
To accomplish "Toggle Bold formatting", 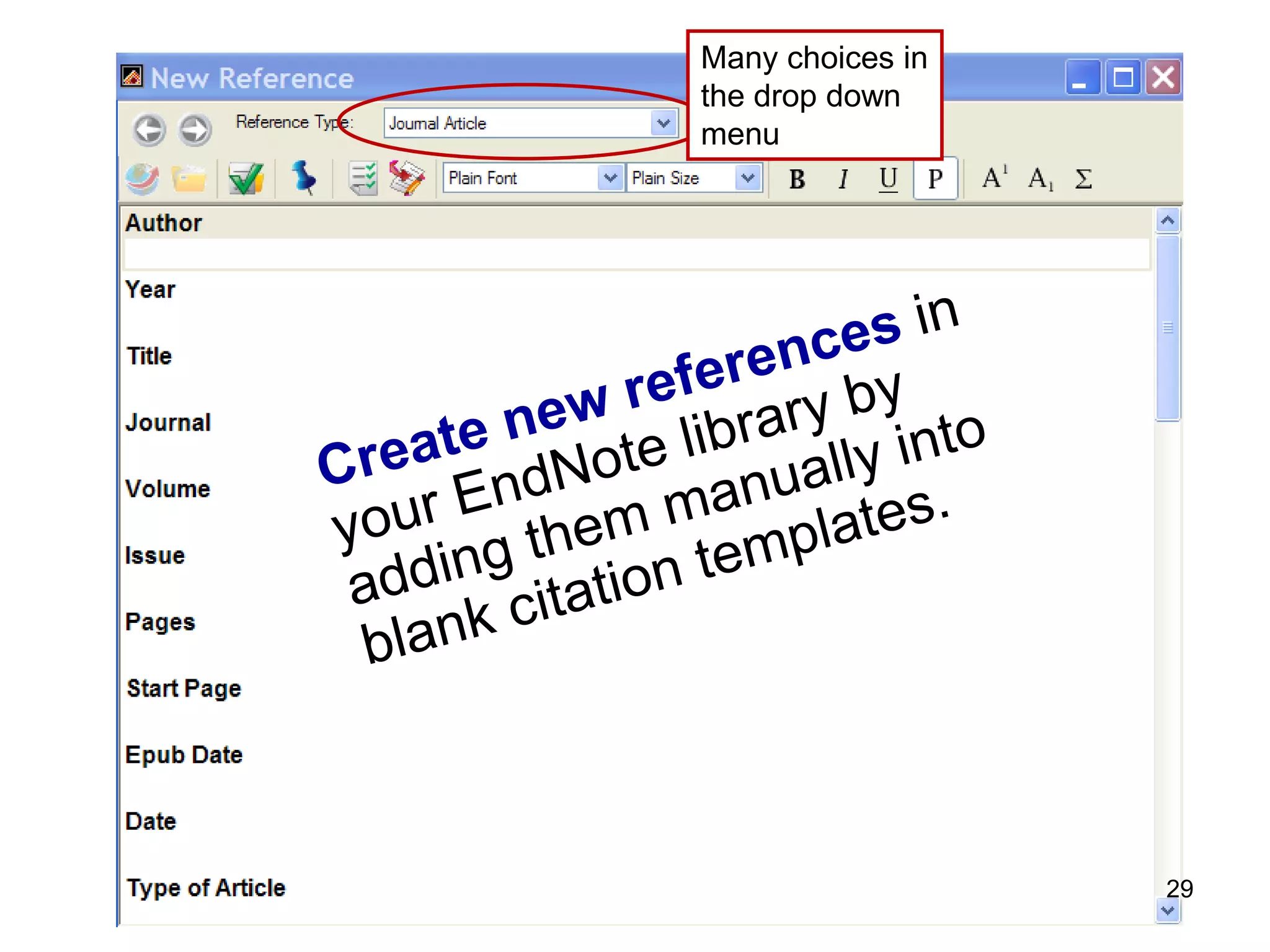I will pyautogui.click(x=797, y=179).
